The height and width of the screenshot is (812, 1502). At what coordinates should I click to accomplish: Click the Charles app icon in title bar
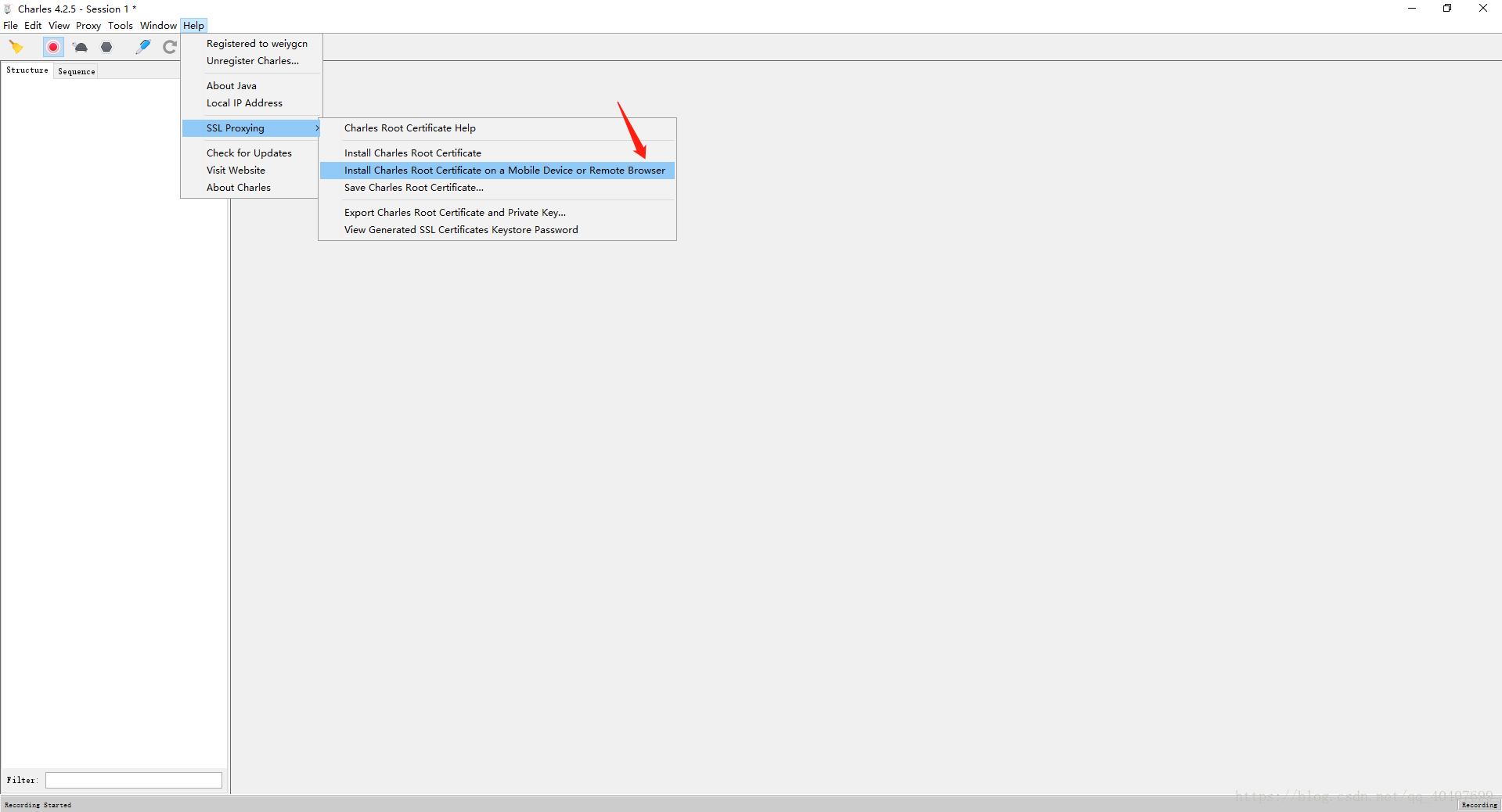coord(8,9)
